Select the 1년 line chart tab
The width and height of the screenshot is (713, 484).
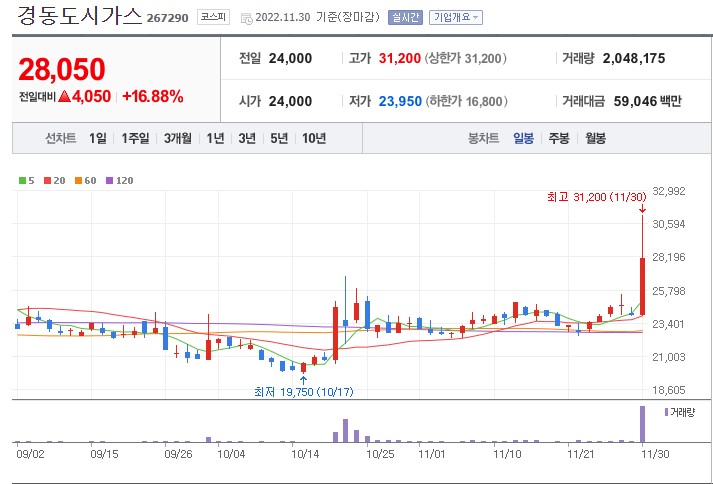click(x=215, y=138)
